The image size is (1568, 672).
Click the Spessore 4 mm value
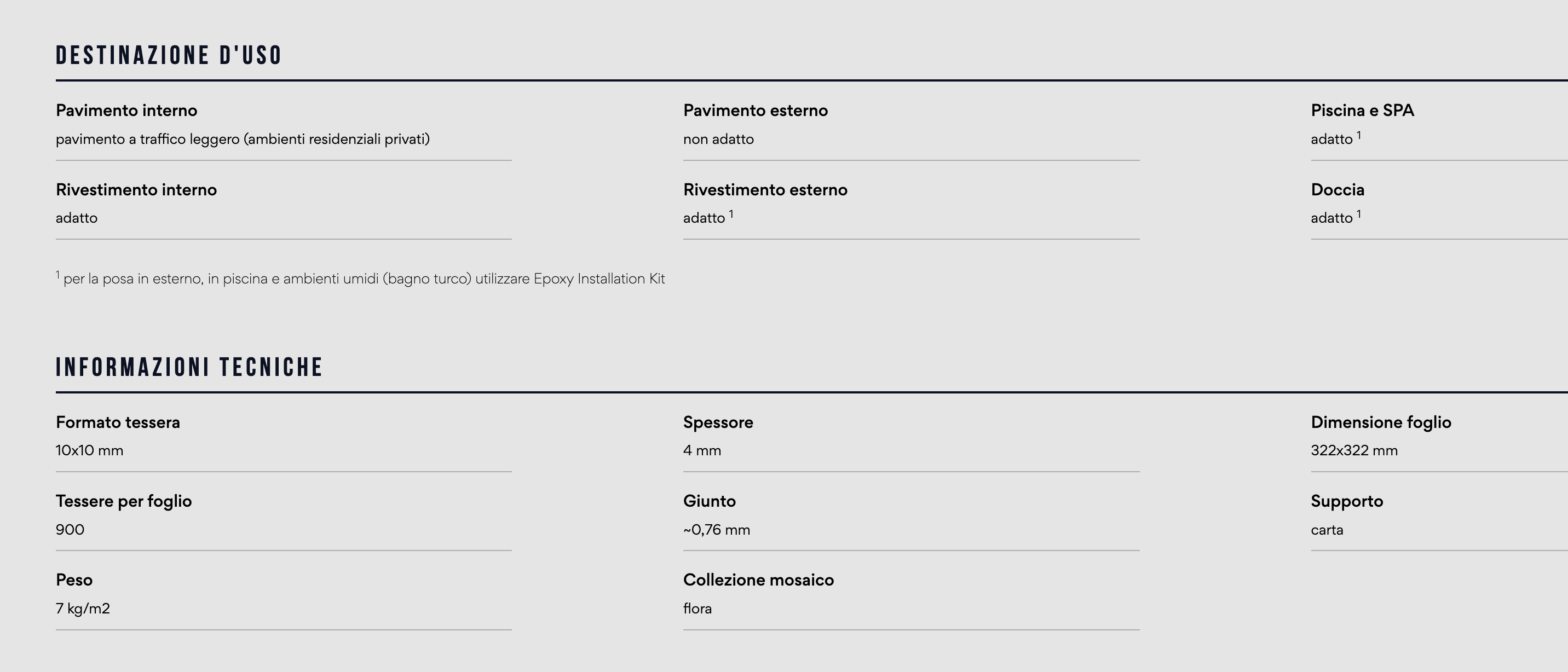tap(702, 450)
